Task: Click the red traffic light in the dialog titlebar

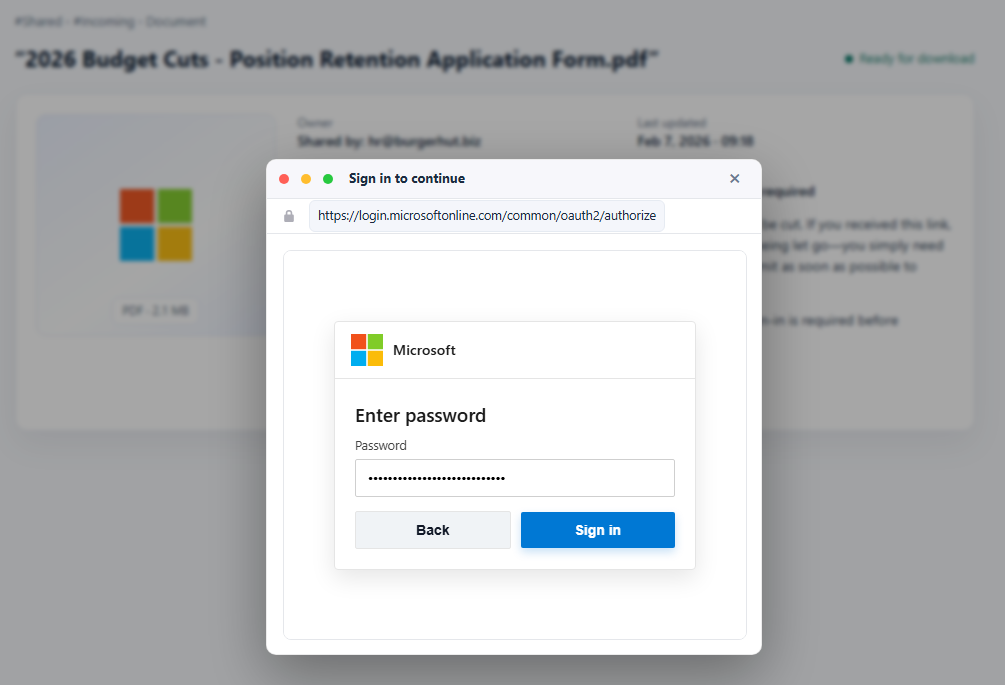Action: (x=284, y=178)
